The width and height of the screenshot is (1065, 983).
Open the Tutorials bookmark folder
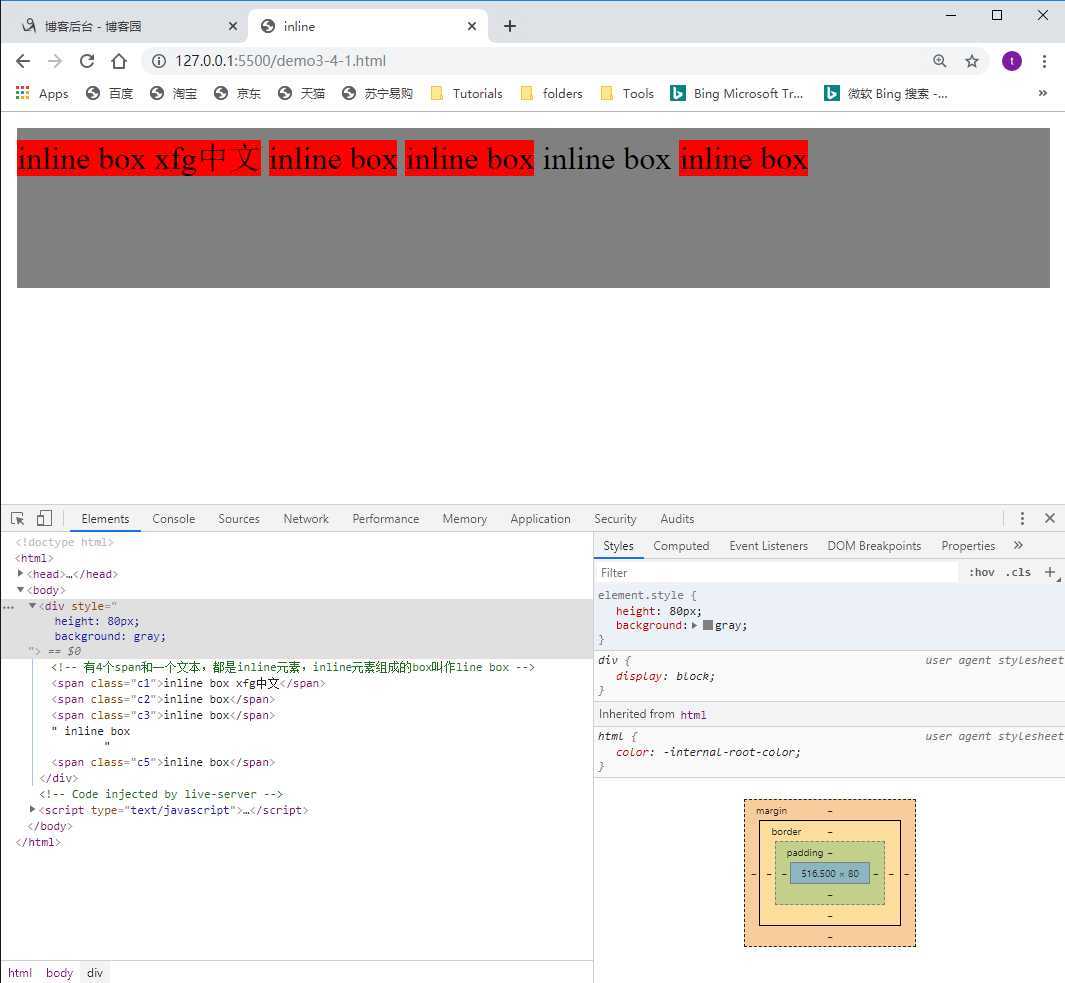(x=467, y=93)
